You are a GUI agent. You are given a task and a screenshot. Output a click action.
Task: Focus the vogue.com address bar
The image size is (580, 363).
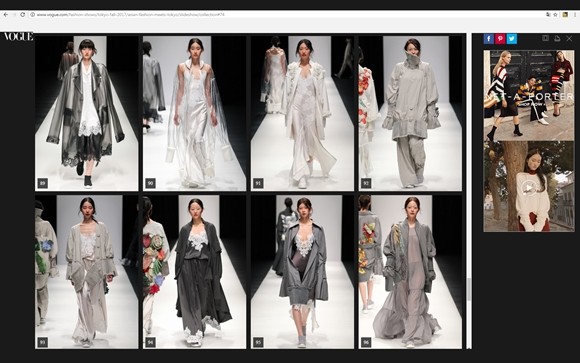point(289,14)
